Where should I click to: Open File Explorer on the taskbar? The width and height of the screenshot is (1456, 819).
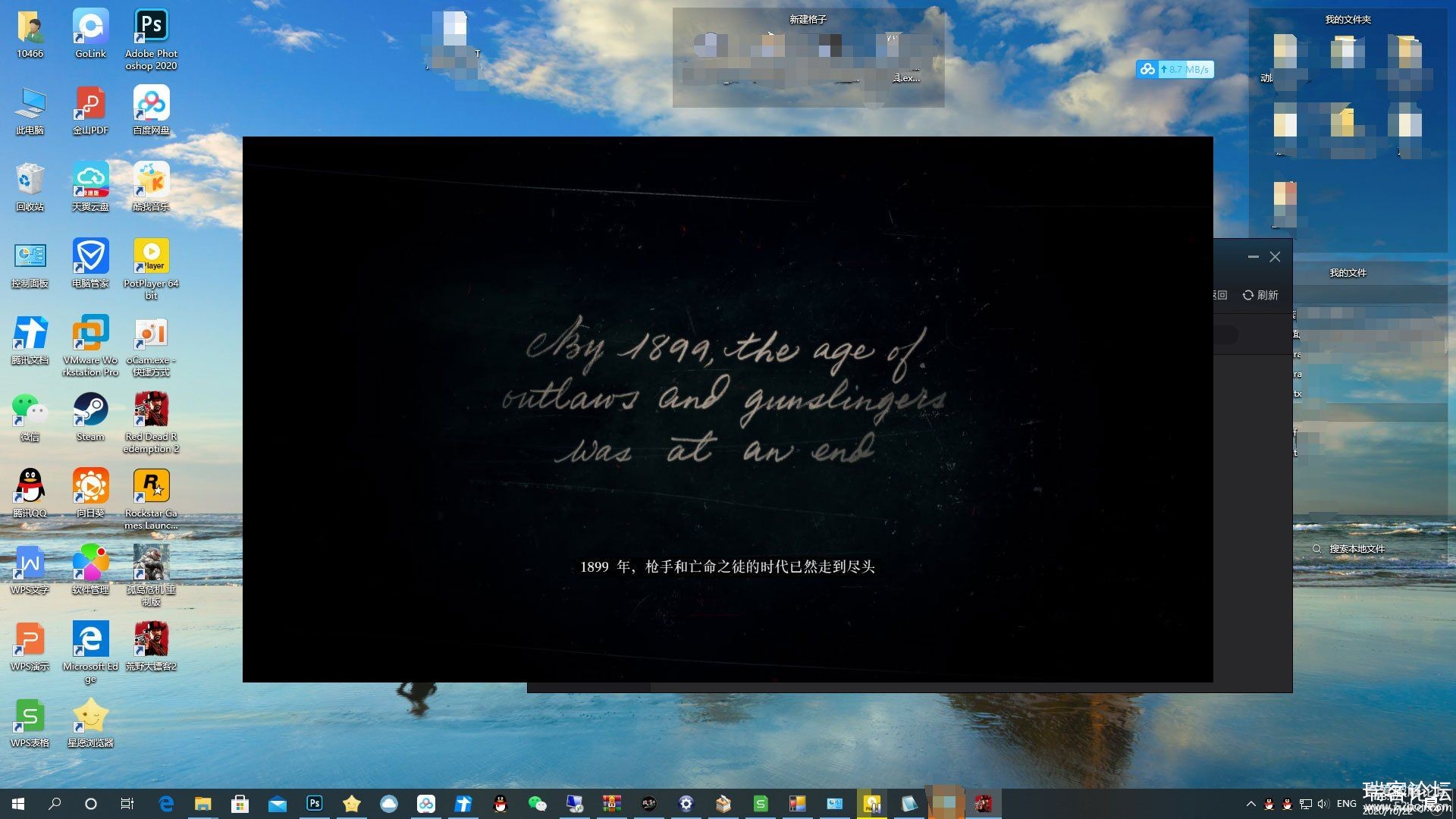(x=203, y=804)
